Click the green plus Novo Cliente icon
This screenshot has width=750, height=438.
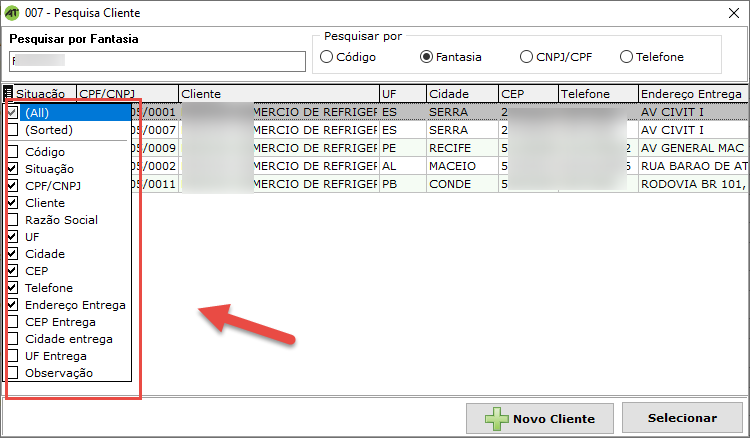click(497, 419)
